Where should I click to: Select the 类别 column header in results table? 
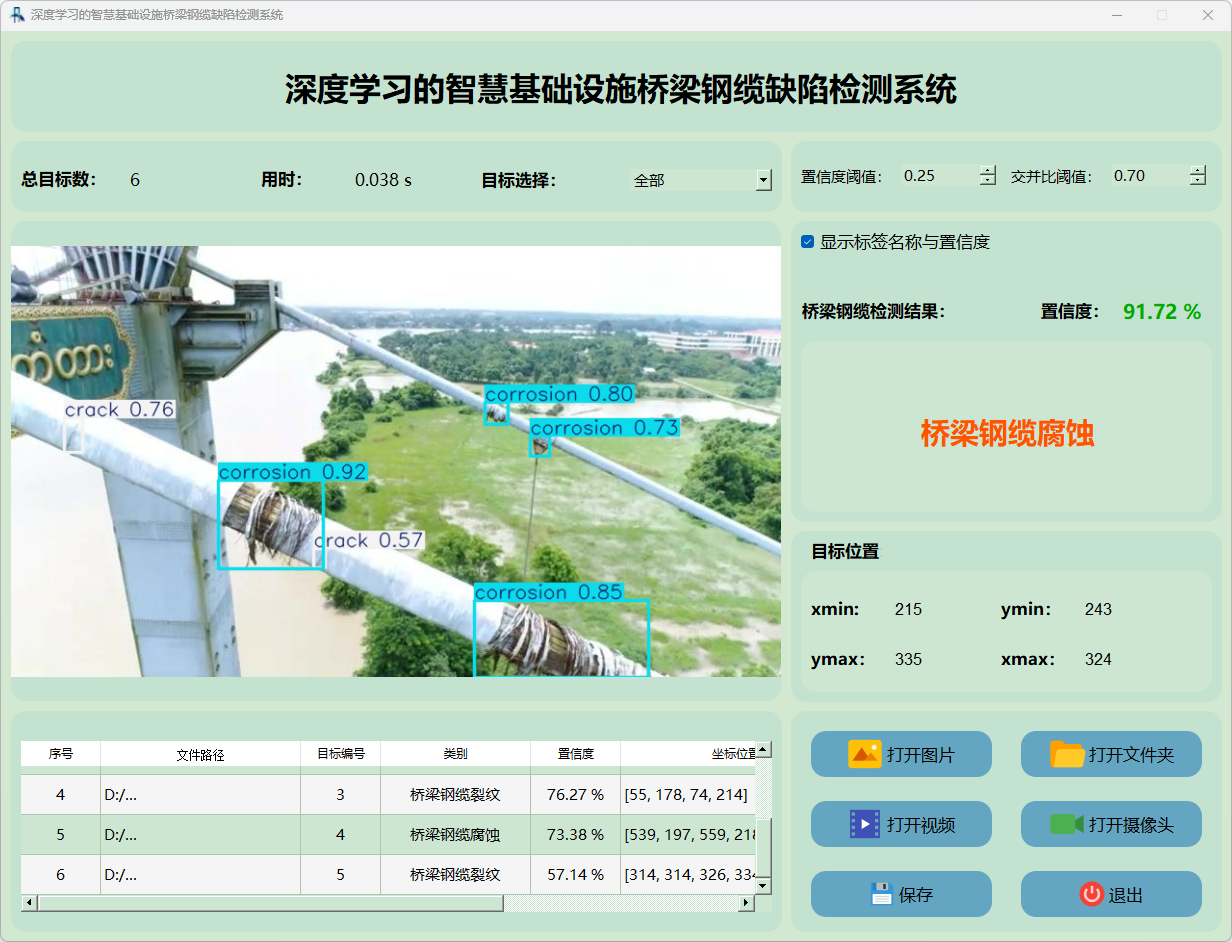click(455, 754)
